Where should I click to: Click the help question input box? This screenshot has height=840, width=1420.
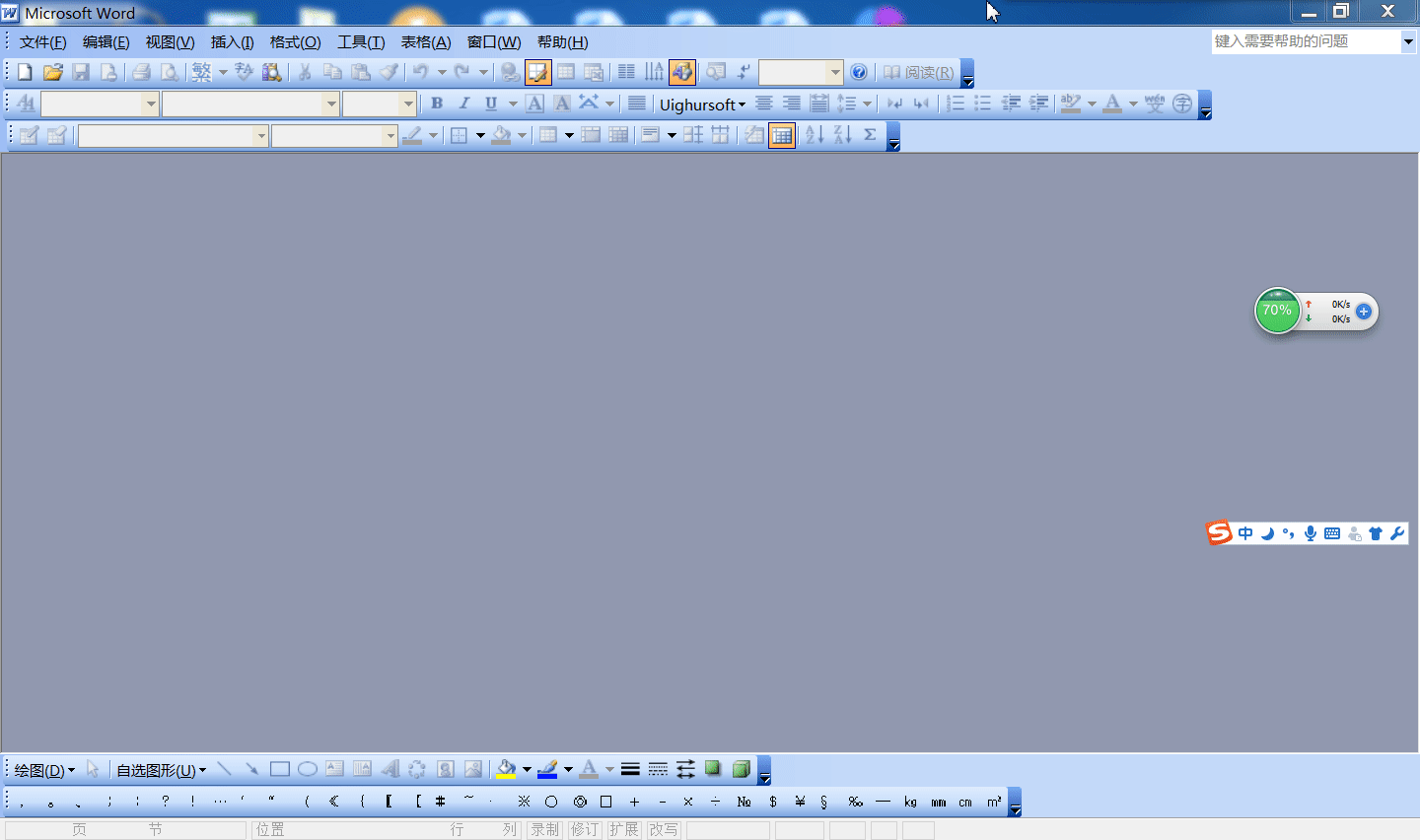[x=1306, y=41]
